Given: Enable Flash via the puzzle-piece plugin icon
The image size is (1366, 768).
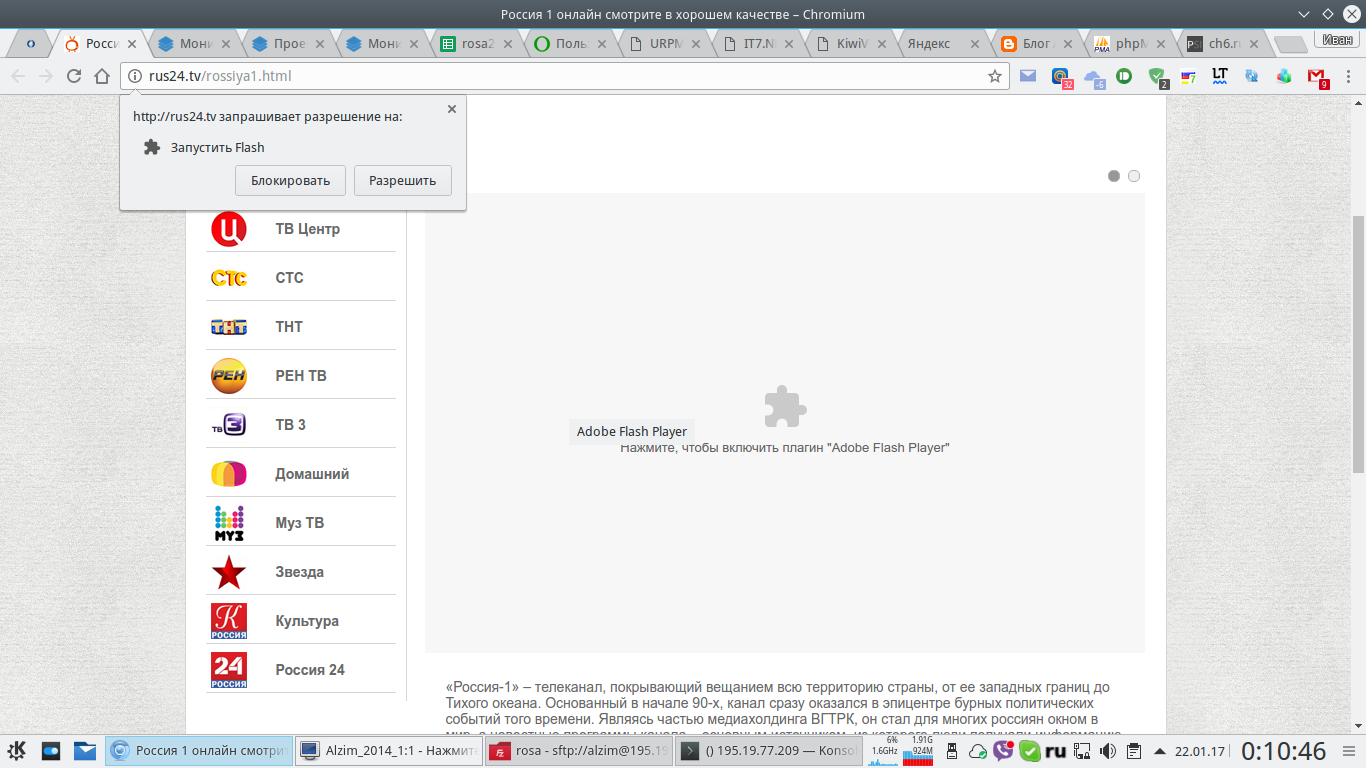Looking at the screenshot, I should (x=785, y=407).
